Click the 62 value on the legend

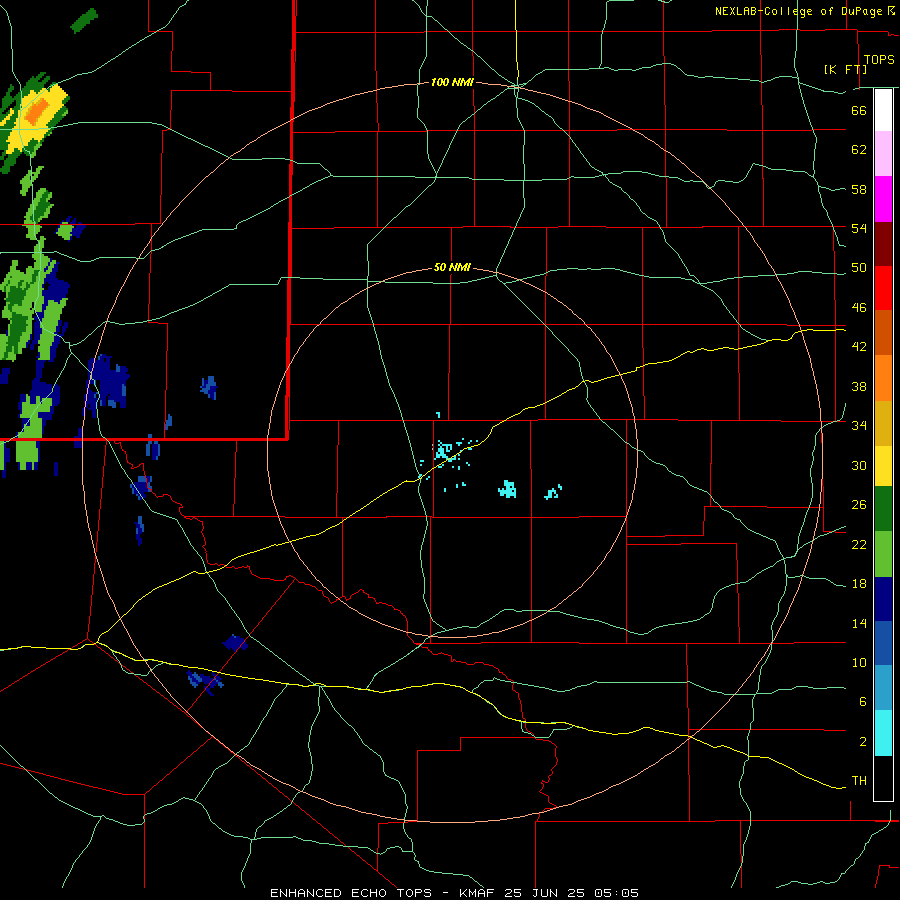[x=859, y=150]
